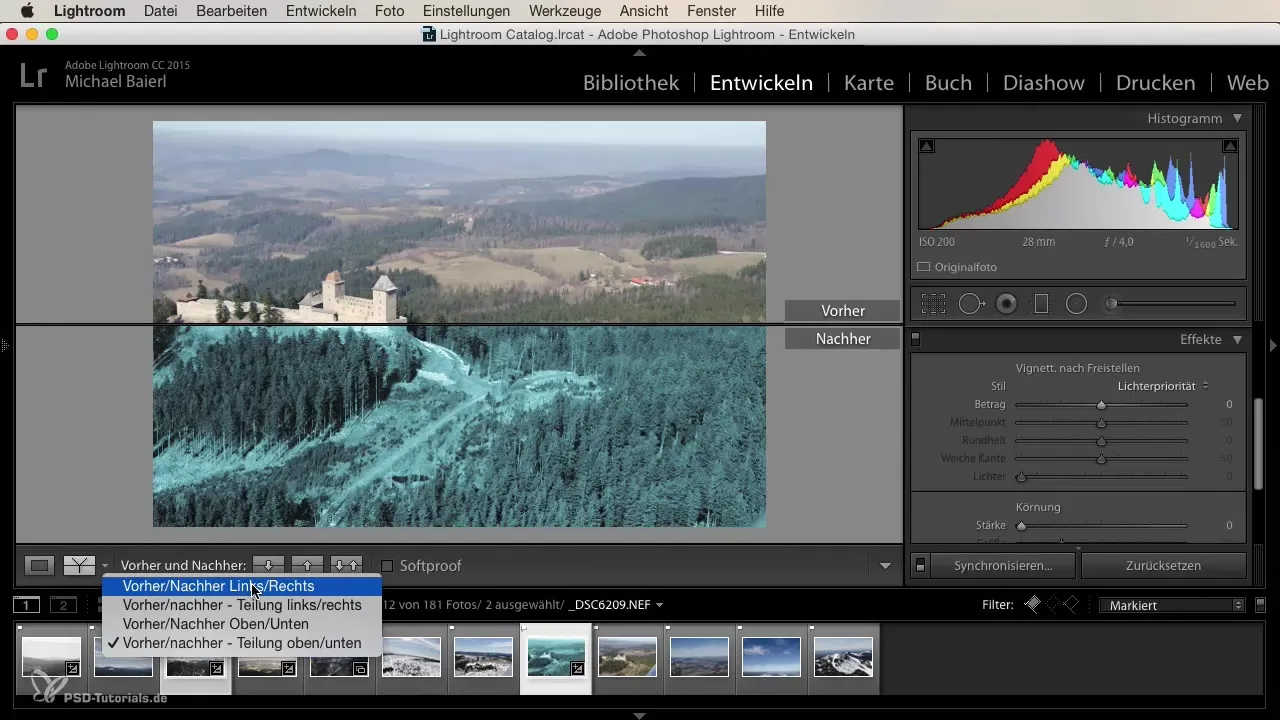1280x720 pixels.
Task: Click the Before/After view Y|Y icon
Action: coord(79,565)
